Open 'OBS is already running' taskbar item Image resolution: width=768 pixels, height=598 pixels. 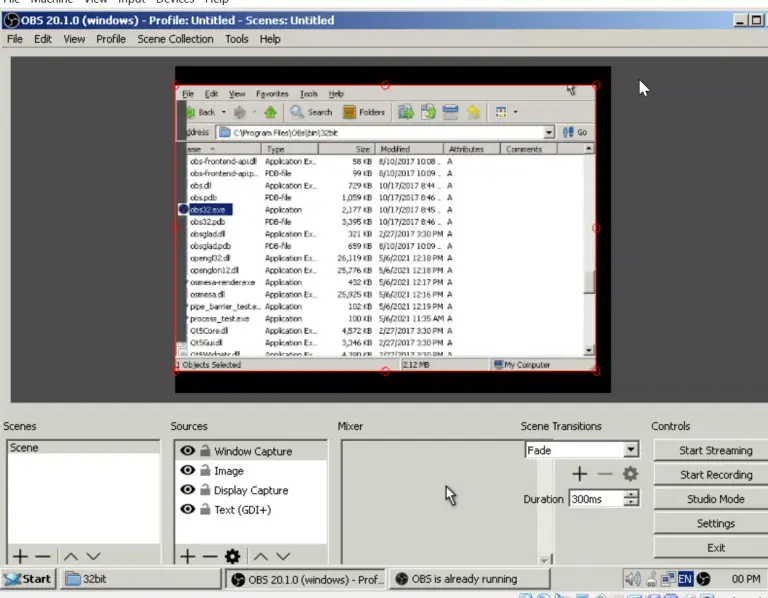[470, 579]
